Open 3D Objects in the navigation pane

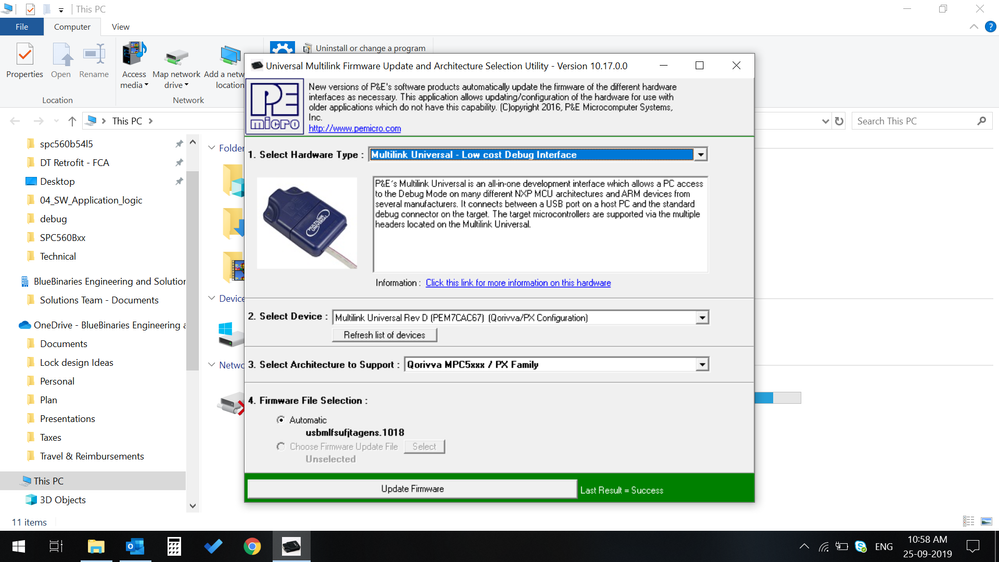(62, 500)
